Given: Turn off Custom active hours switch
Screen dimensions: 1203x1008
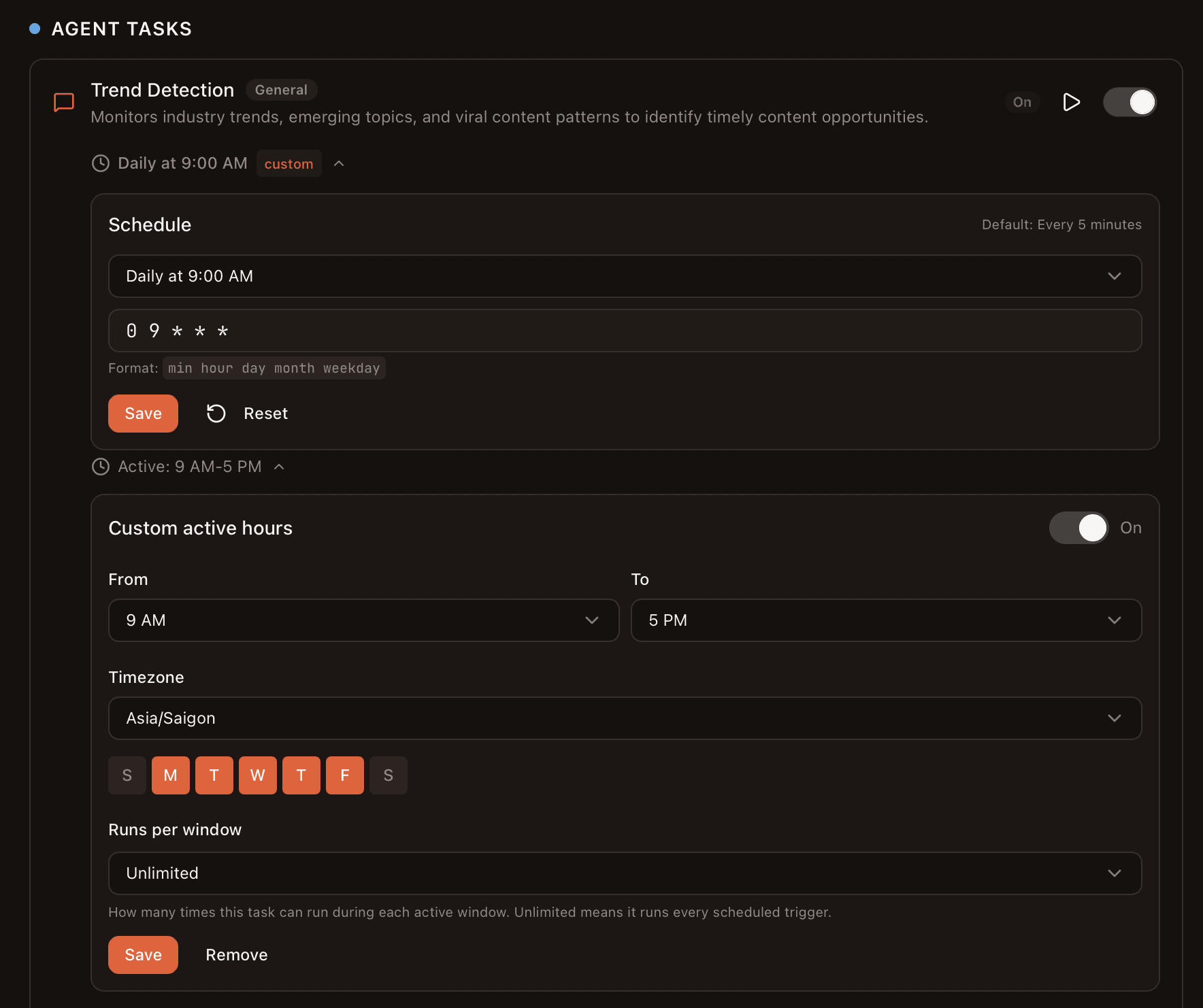Looking at the screenshot, I should [x=1078, y=528].
